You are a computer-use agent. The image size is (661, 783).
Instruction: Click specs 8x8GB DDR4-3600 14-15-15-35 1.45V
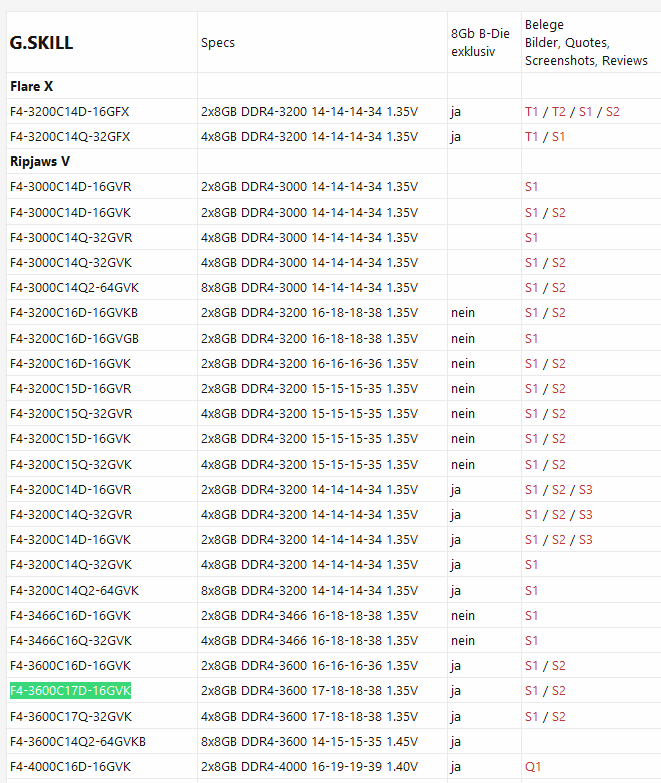click(x=309, y=741)
